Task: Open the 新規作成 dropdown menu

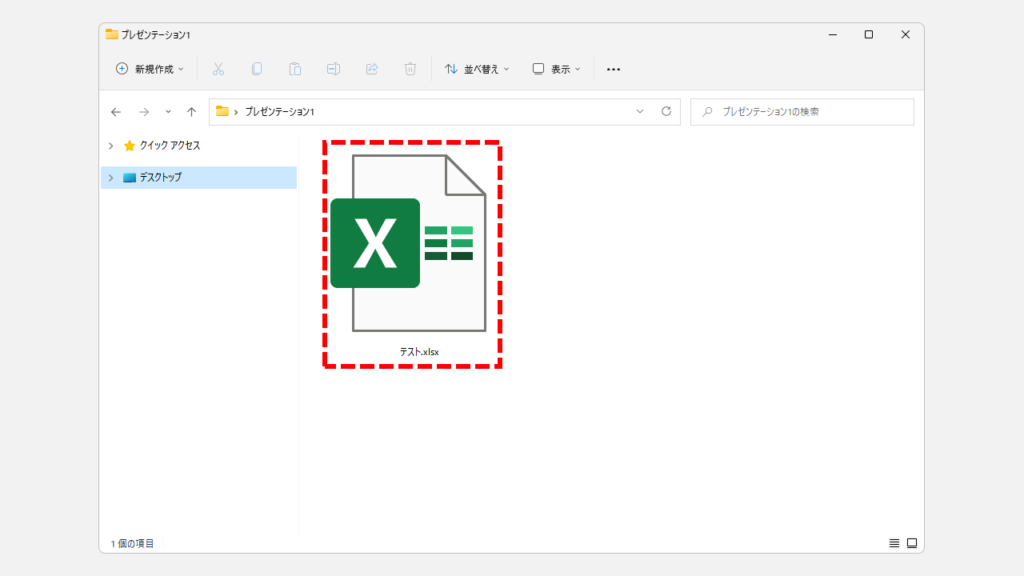Action: pos(150,69)
